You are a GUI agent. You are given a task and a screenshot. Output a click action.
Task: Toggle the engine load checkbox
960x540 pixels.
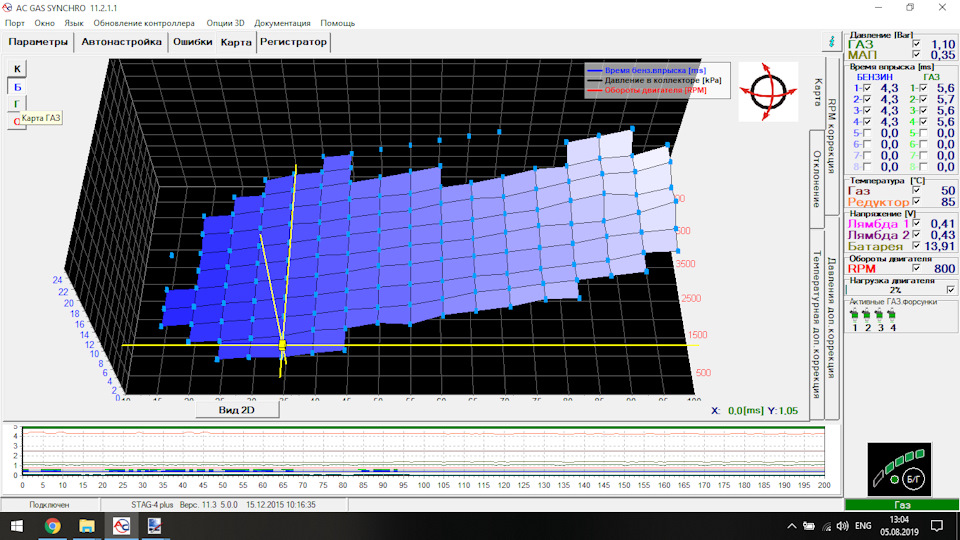(950, 290)
